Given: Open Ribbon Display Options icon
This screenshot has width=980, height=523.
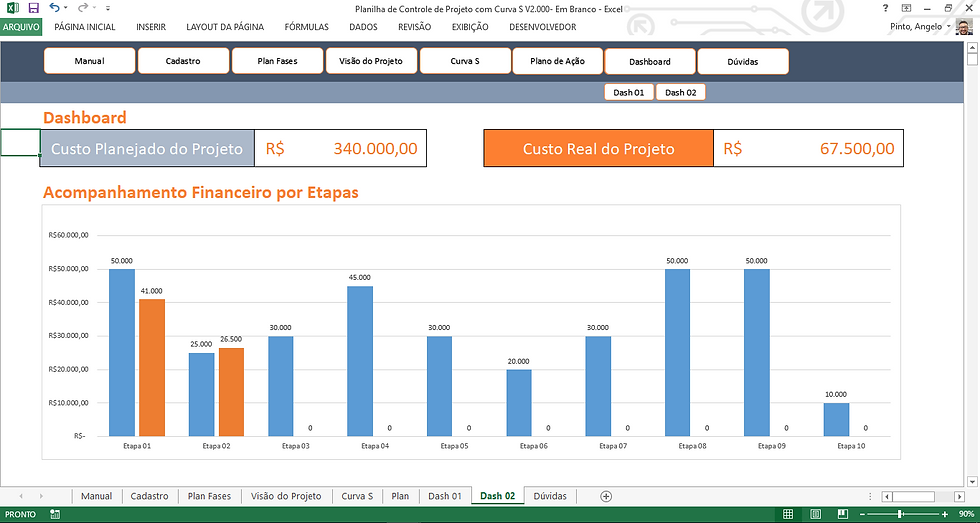Looking at the screenshot, I should click(x=906, y=8).
